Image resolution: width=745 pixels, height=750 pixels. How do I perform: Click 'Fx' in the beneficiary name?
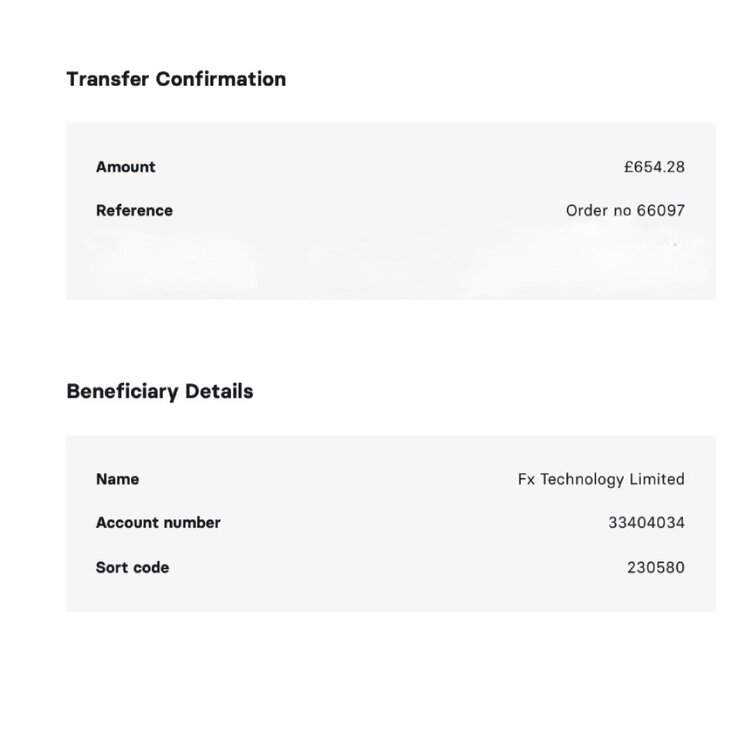tap(526, 479)
